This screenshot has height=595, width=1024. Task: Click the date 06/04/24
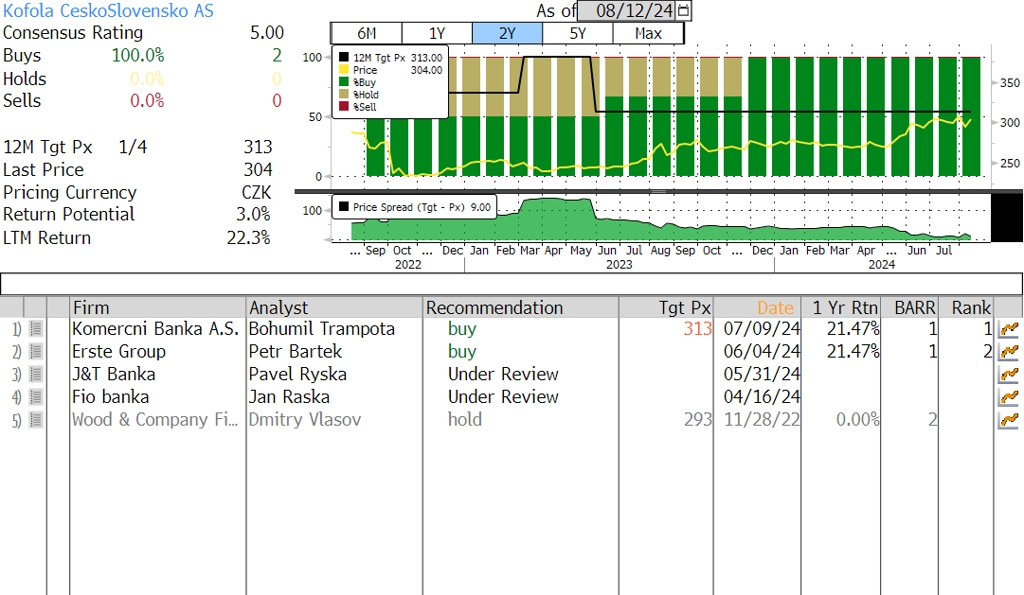[761, 351]
